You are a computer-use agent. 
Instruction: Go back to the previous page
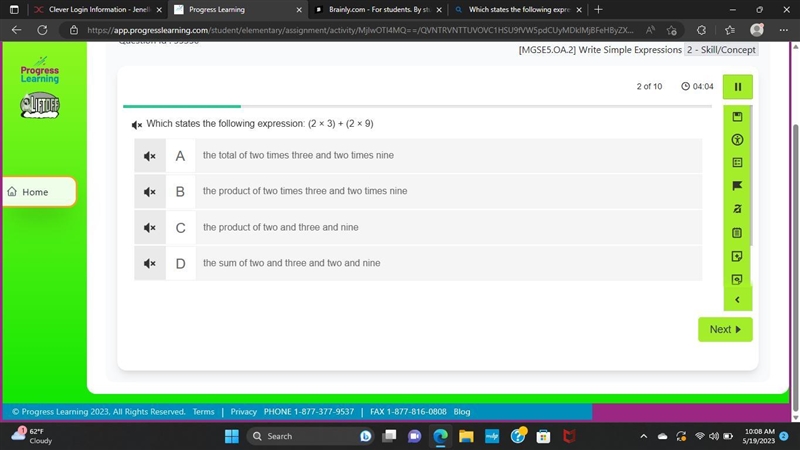(16, 30)
